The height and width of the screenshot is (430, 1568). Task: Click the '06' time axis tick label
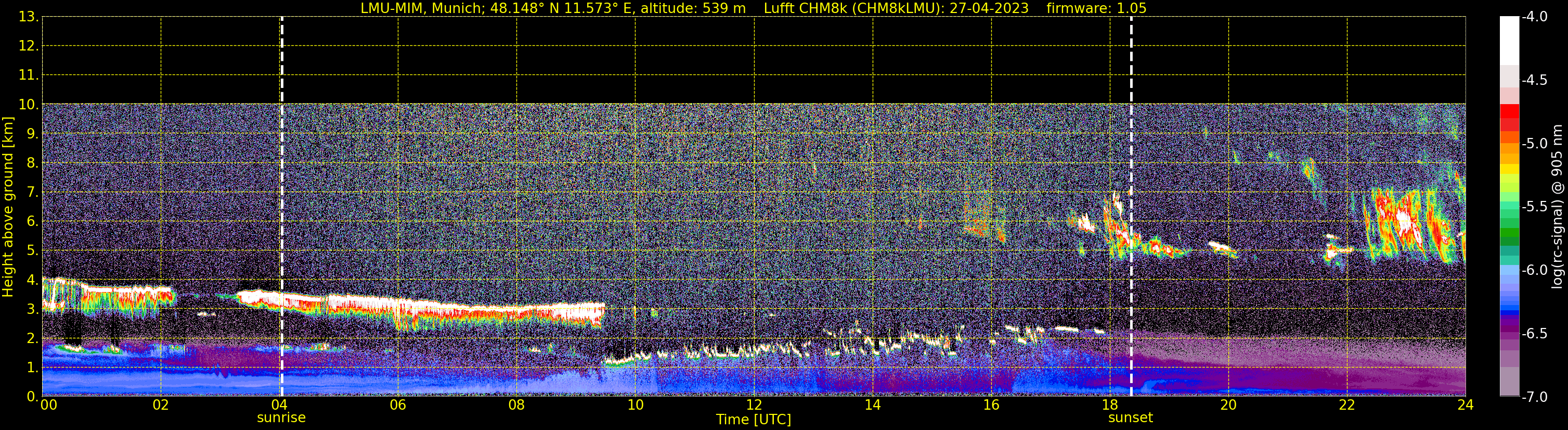click(x=398, y=405)
